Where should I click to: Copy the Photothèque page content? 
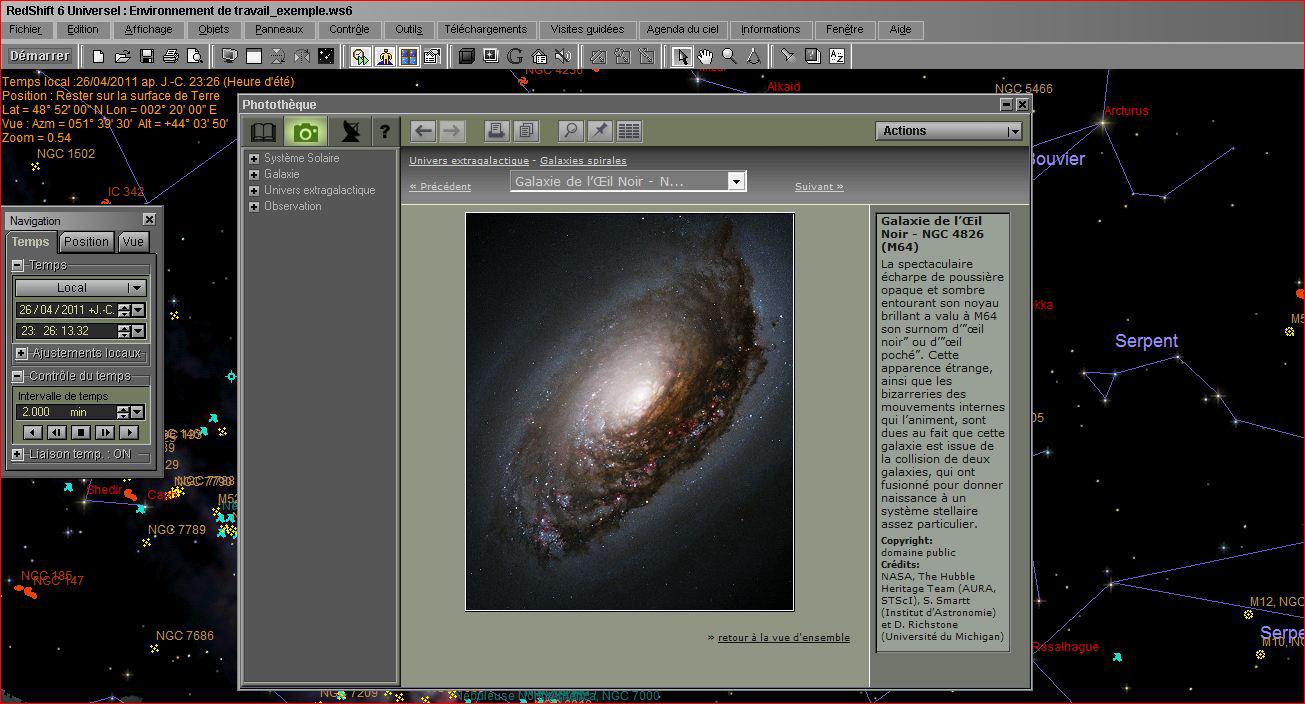(525, 131)
